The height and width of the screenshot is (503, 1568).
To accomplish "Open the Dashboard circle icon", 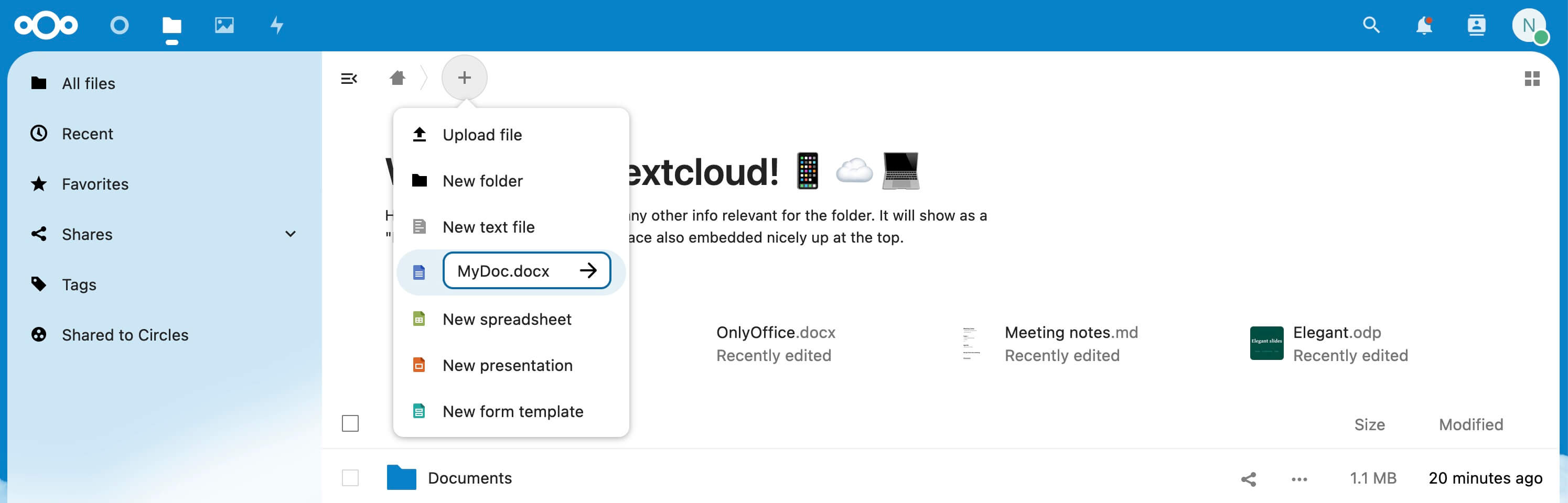I will [120, 25].
